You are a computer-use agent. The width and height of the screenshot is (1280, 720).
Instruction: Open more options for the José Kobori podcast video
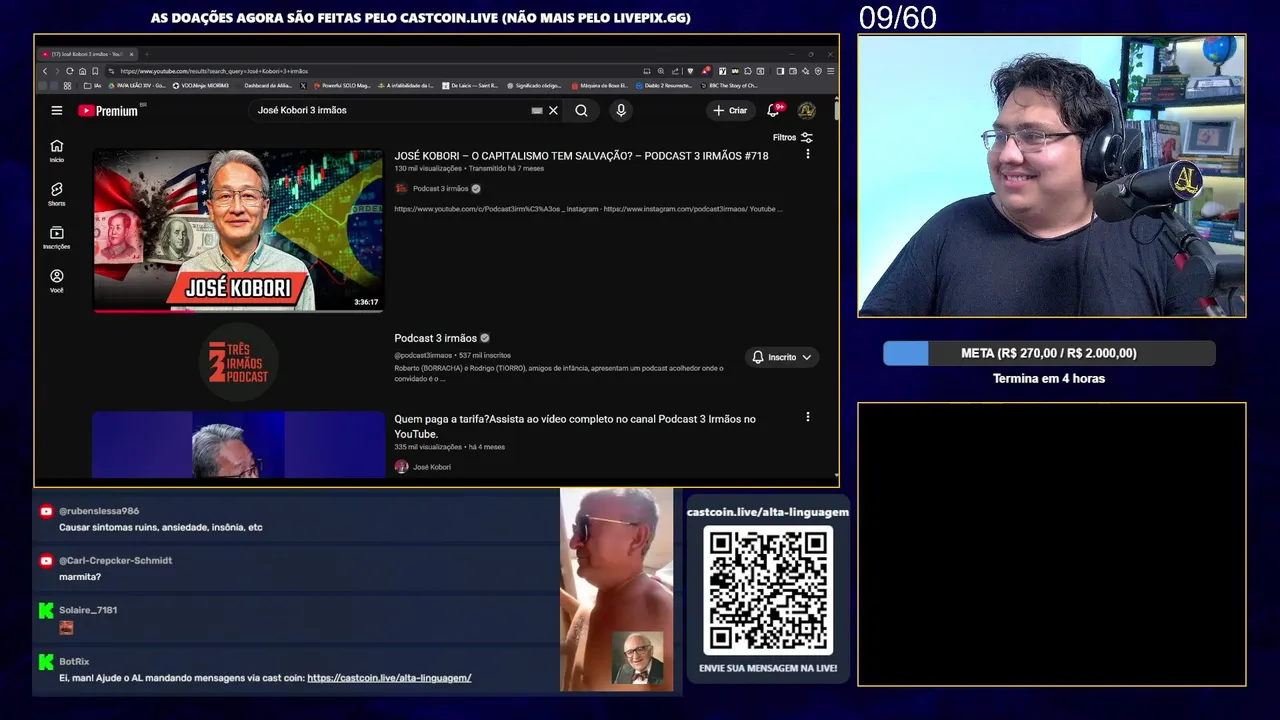coord(808,154)
